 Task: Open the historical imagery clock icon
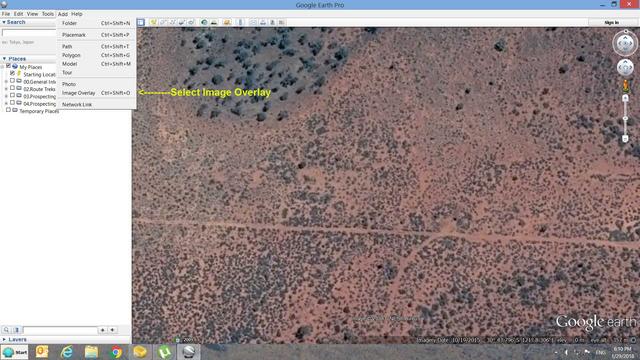click(204, 22)
